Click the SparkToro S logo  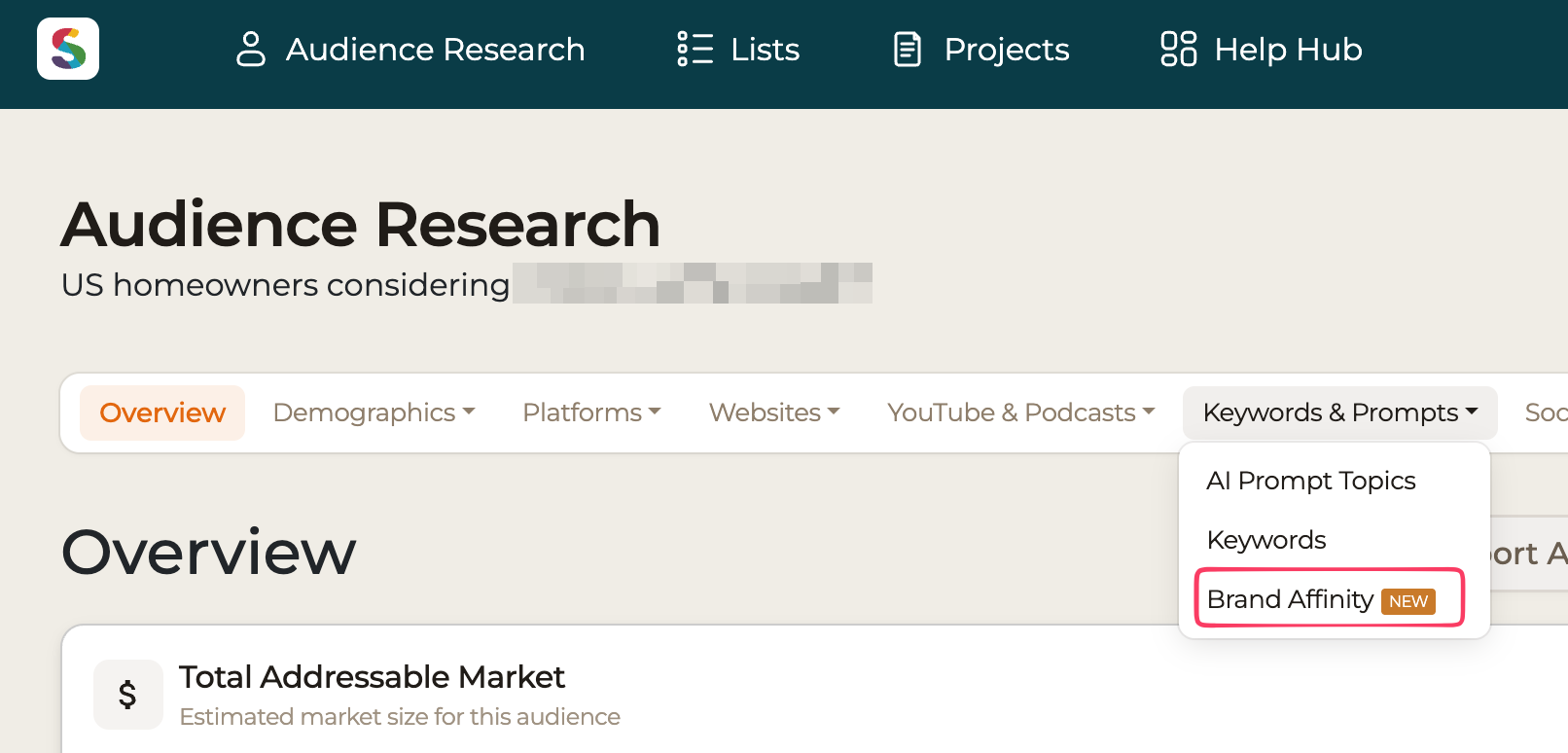(x=68, y=49)
